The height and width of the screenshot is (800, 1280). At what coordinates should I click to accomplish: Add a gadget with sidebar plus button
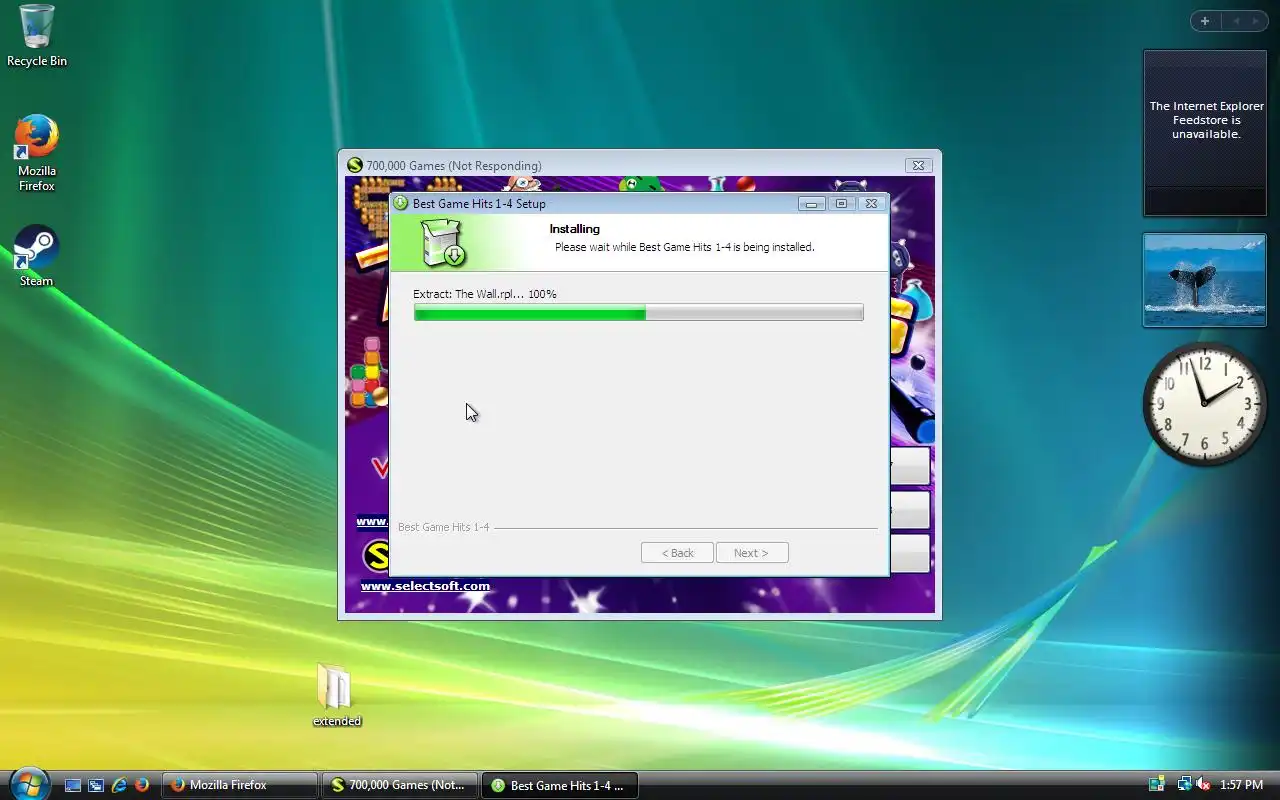1205,21
